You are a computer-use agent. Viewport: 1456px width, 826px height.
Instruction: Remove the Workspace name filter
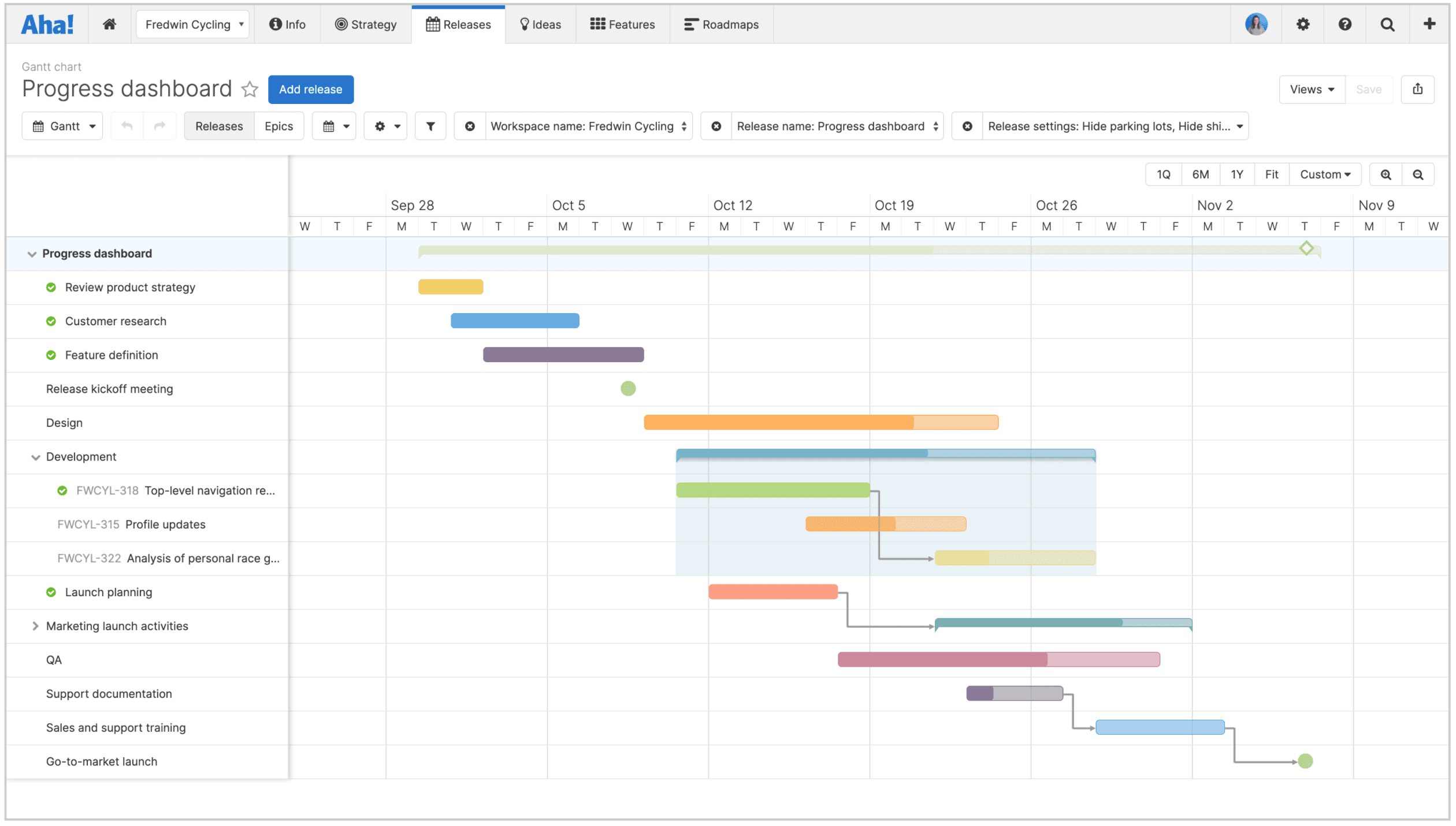[470, 126]
